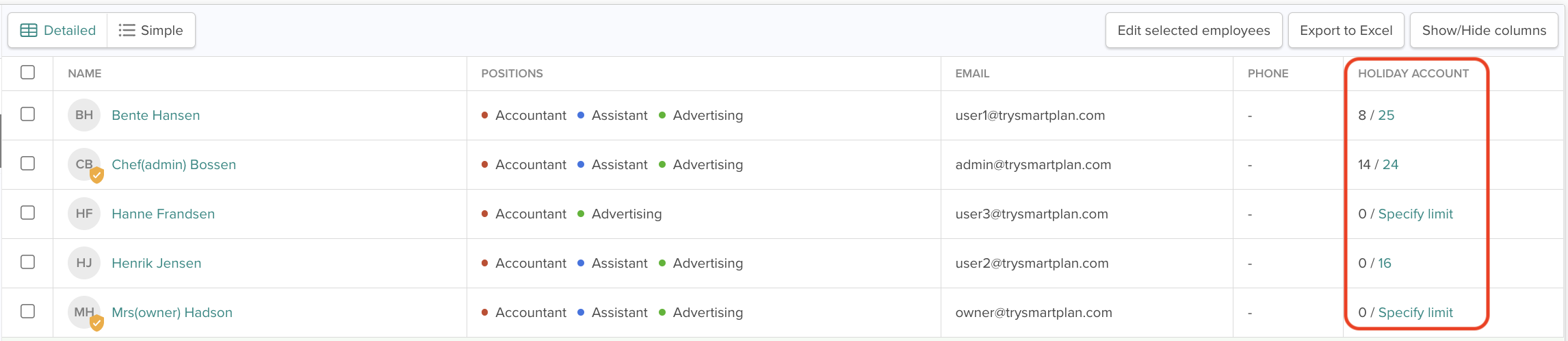Open the Show/Hide columns menu
The image size is (1568, 341).
point(1484,30)
